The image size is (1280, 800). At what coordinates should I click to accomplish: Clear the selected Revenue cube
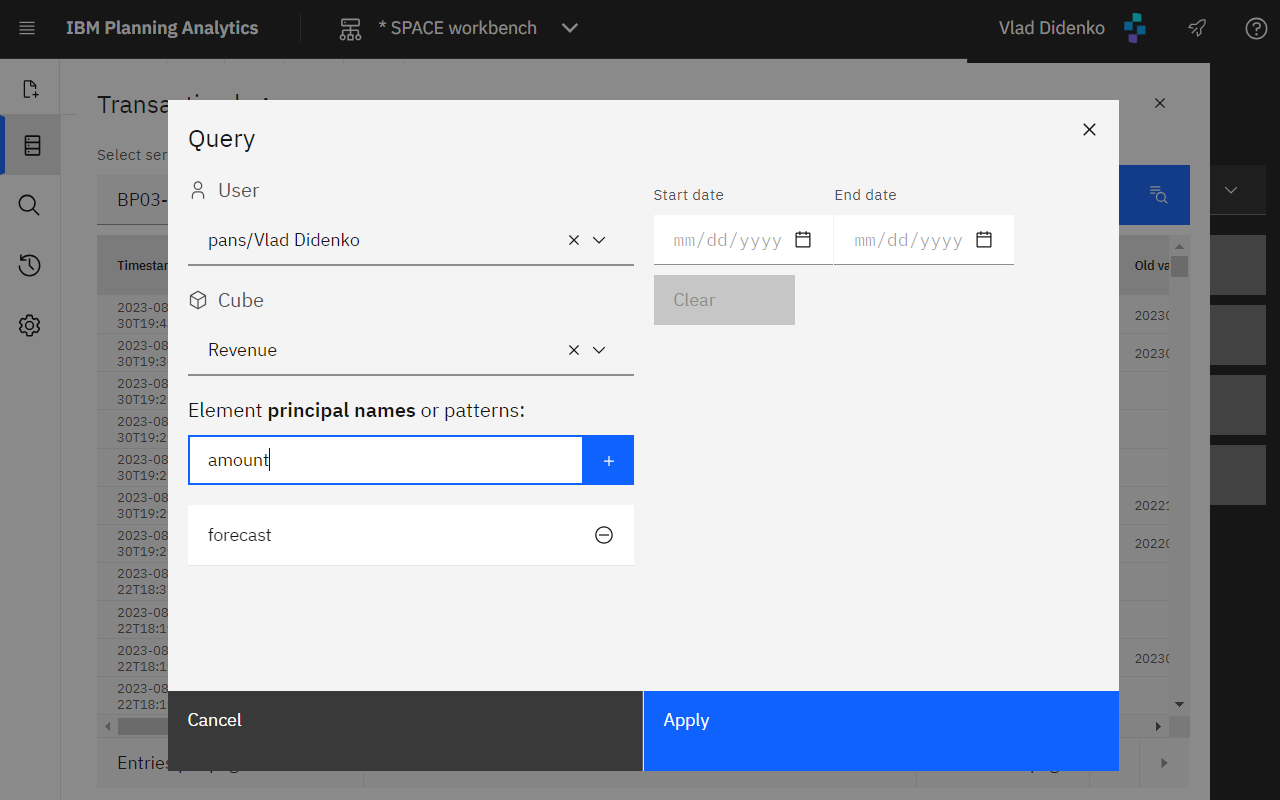click(x=574, y=350)
